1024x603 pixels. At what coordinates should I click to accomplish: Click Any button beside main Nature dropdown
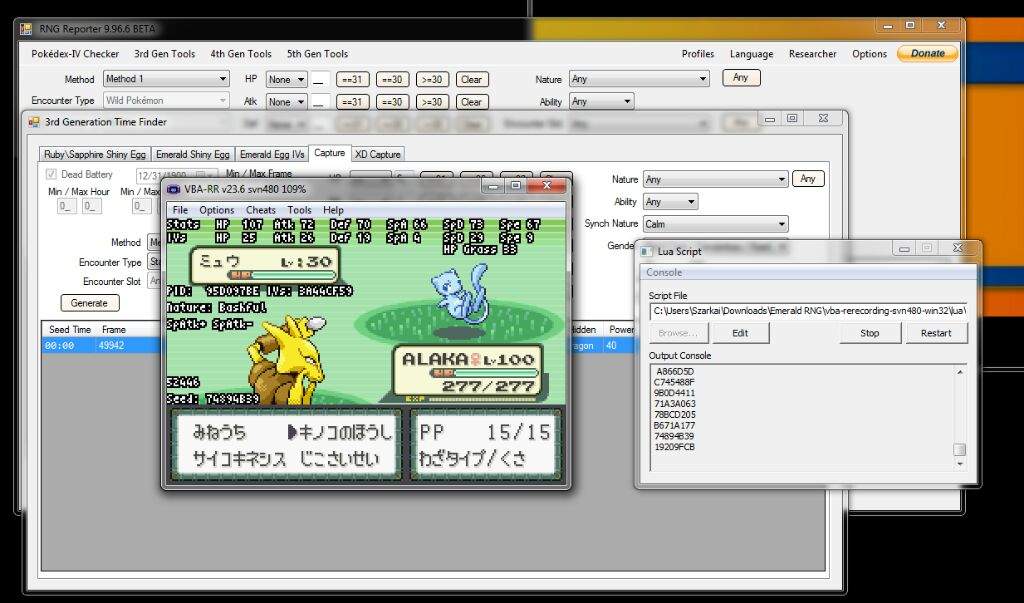coord(741,78)
